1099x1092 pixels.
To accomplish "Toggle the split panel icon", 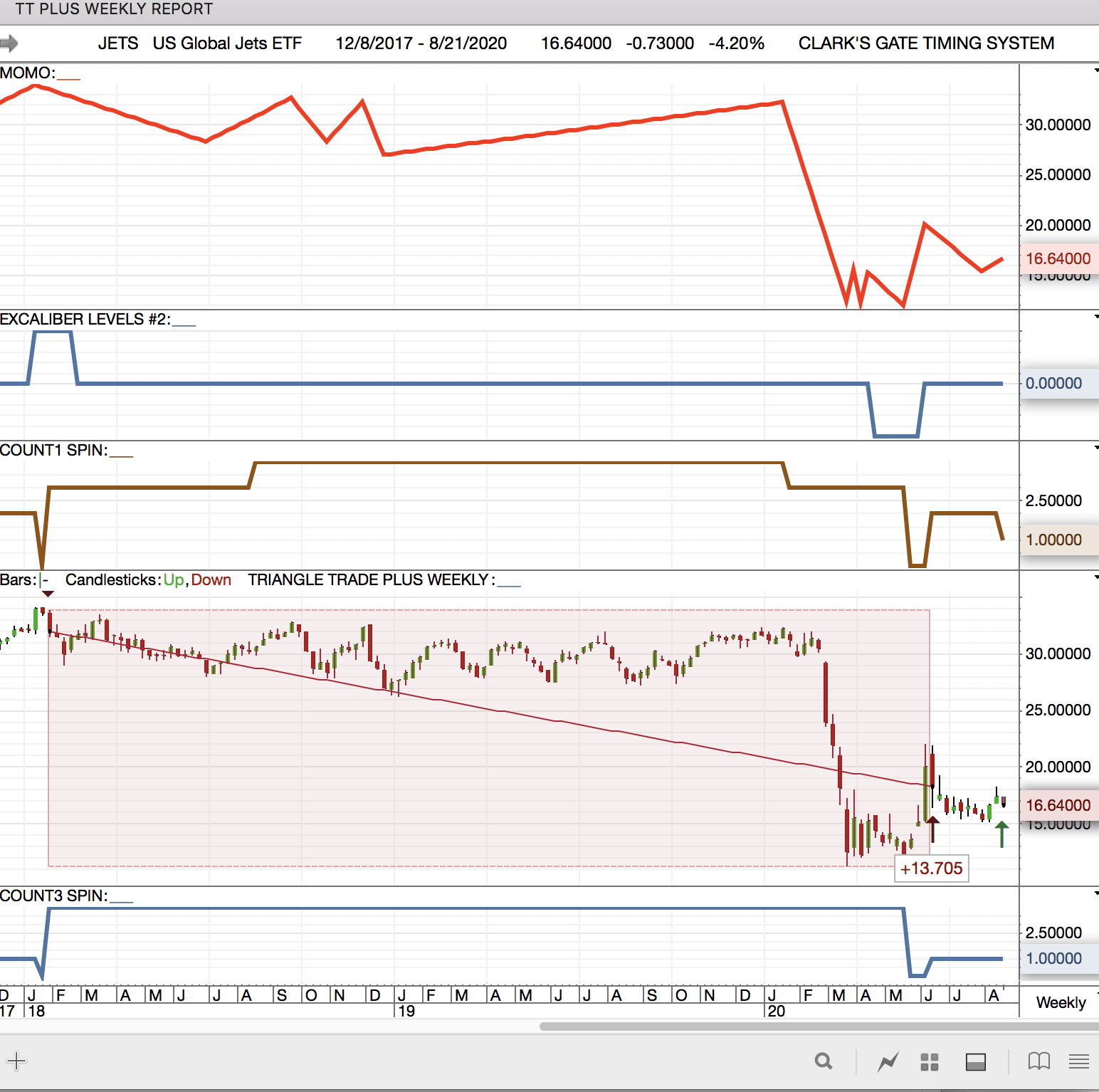I will click(x=976, y=1062).
